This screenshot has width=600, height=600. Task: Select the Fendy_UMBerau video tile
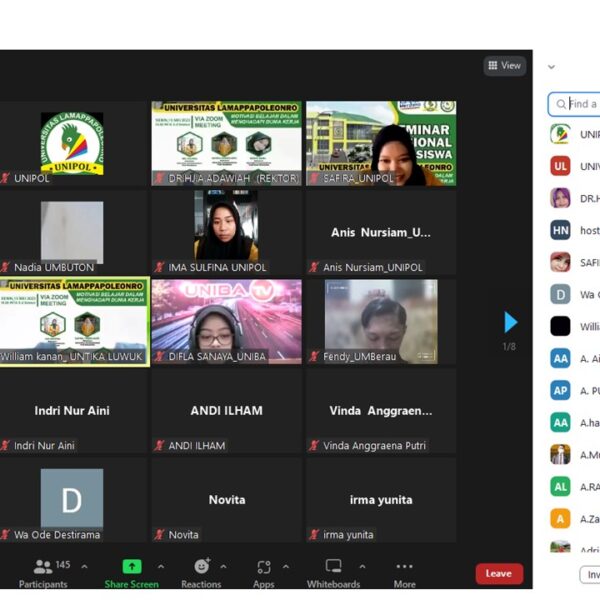(x=380, y=322)
